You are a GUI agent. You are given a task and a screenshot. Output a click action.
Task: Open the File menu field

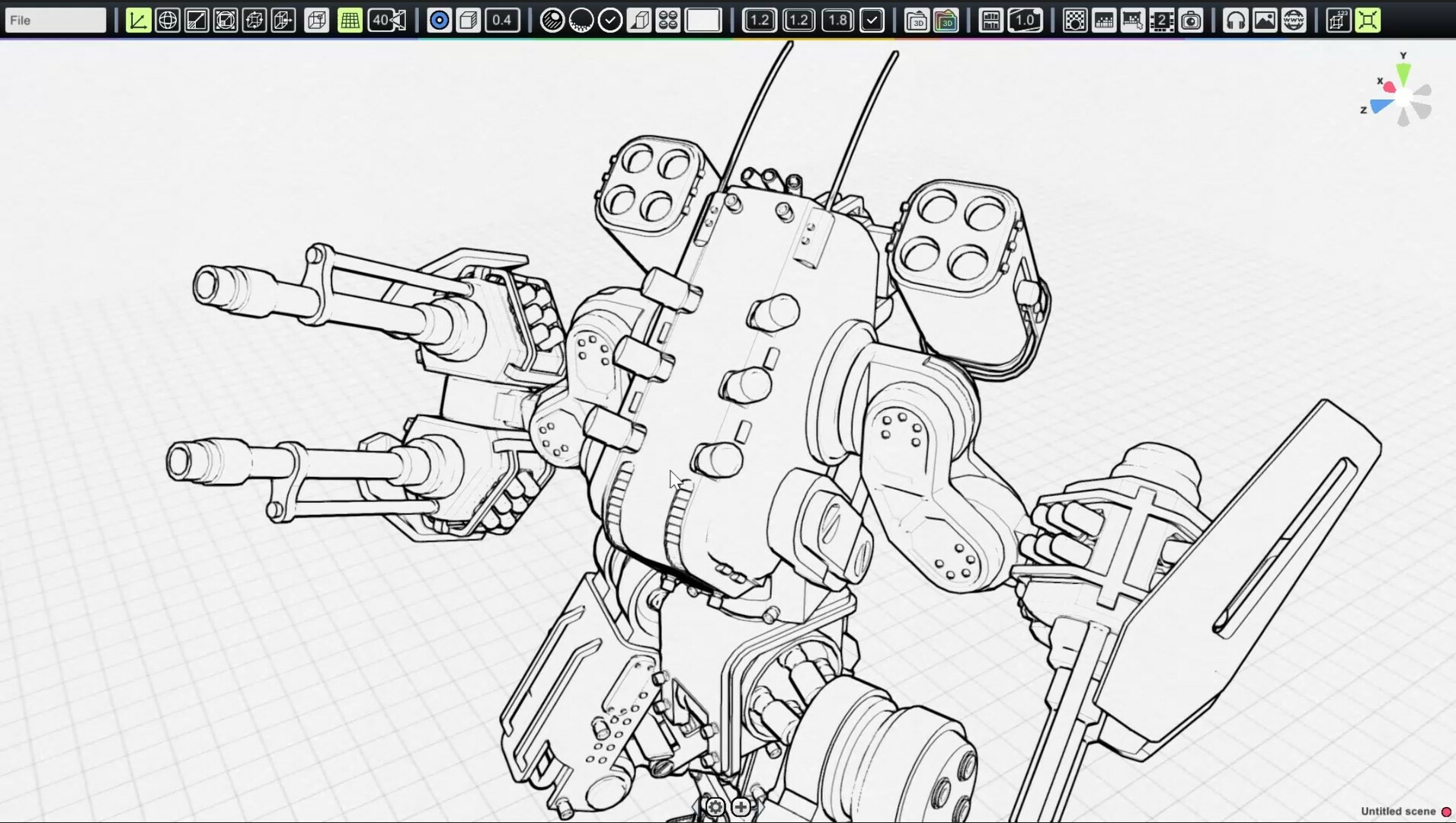[x=55, y=21]
